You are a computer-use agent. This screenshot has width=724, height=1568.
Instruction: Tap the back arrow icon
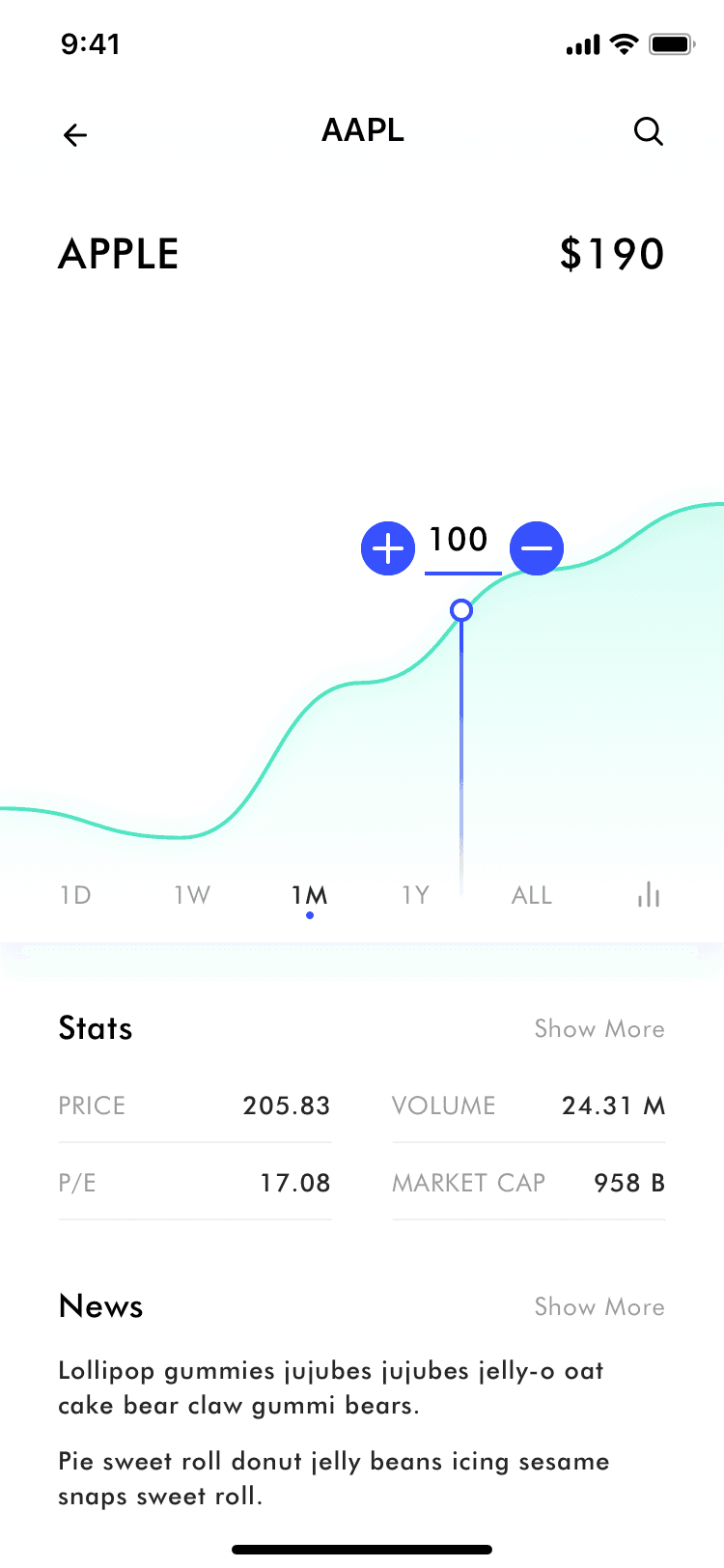tap(75, 135)
